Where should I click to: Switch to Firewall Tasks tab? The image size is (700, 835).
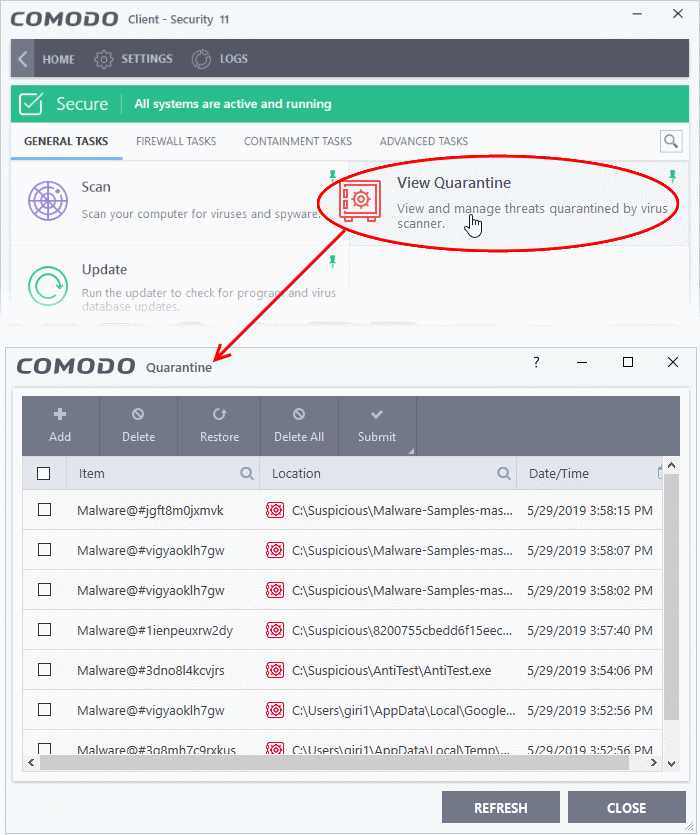tap(176, 141)
